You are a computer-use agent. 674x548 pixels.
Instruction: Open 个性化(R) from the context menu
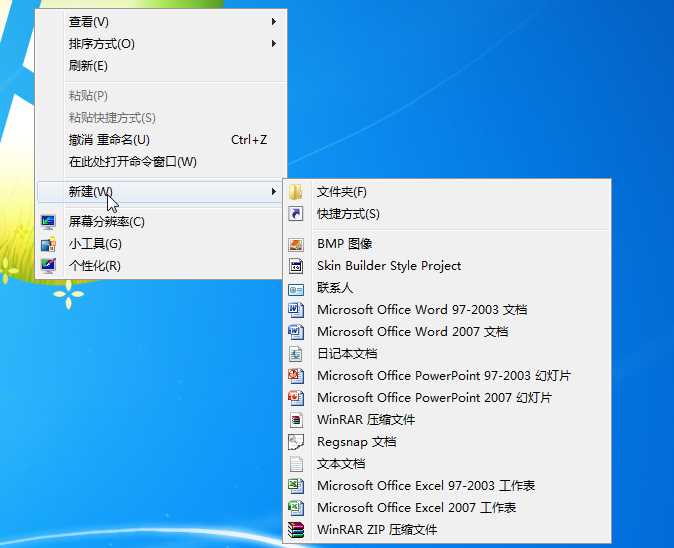pos(159,266)
